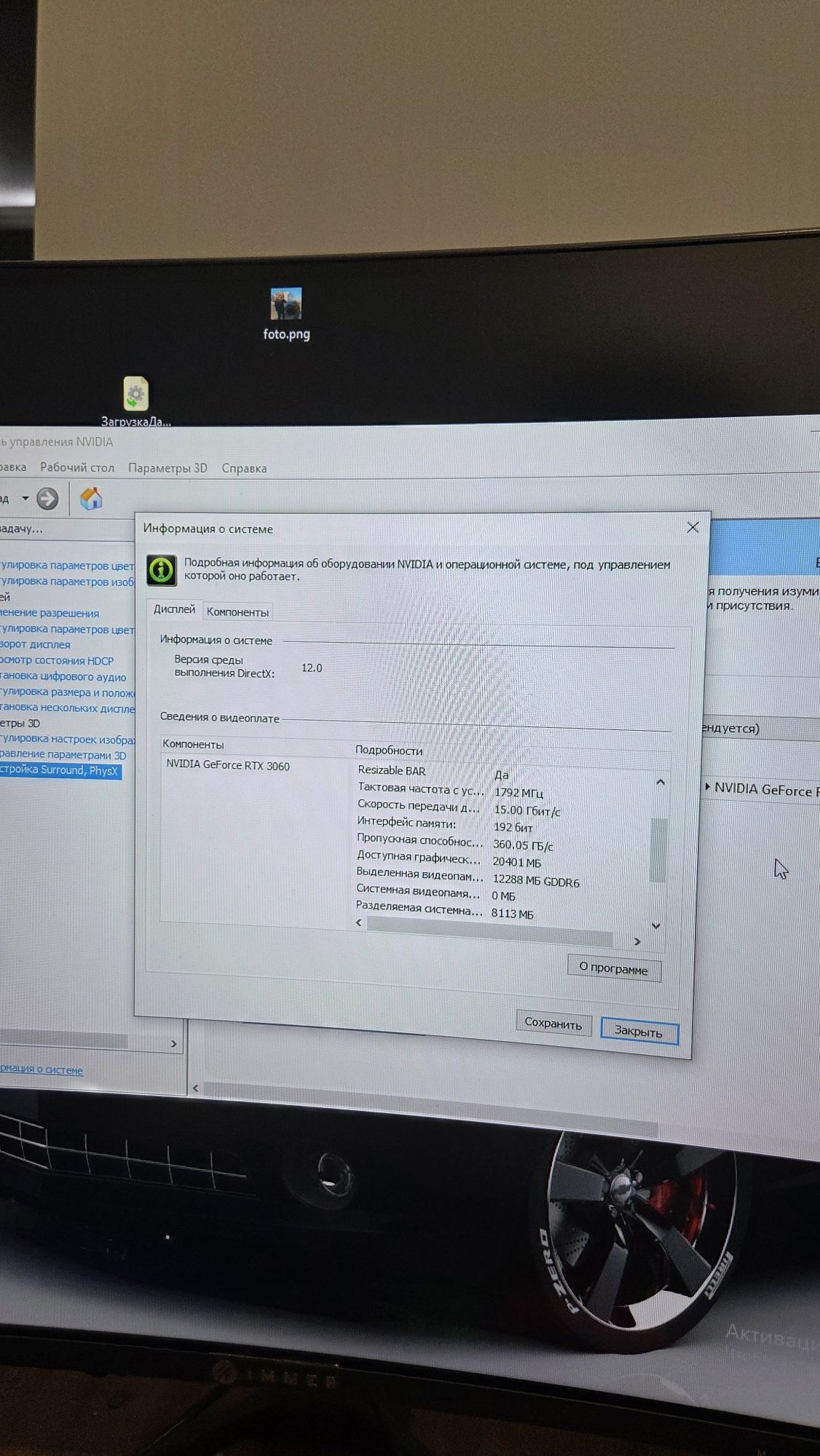Open the desktop size and position tree link
This screenshot has width=820, height=1456.
67,692
